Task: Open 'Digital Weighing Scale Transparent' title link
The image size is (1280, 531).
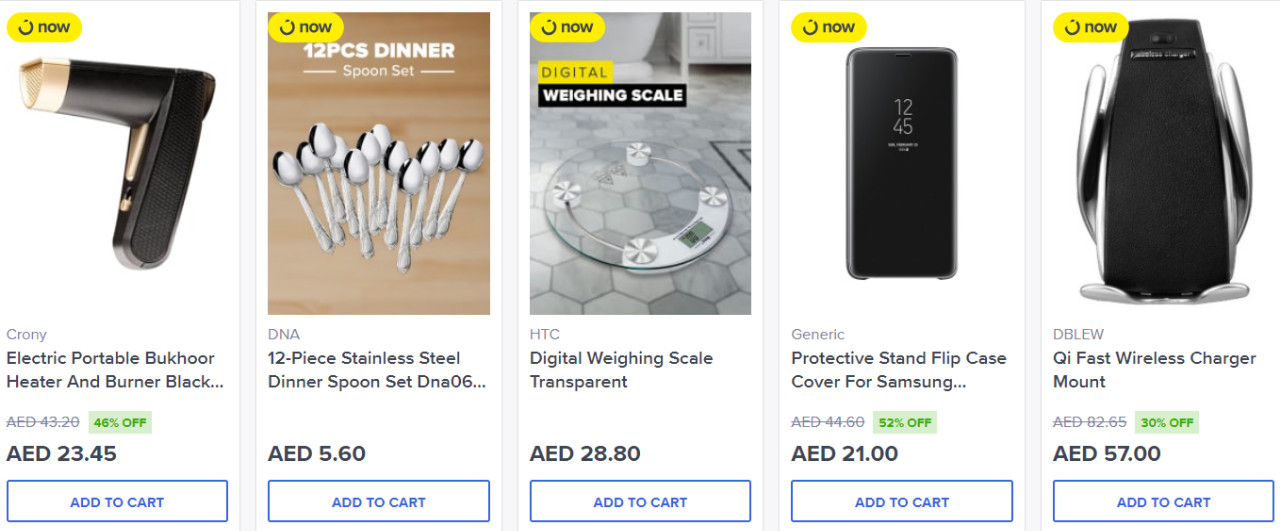Action: coord(621,370)
